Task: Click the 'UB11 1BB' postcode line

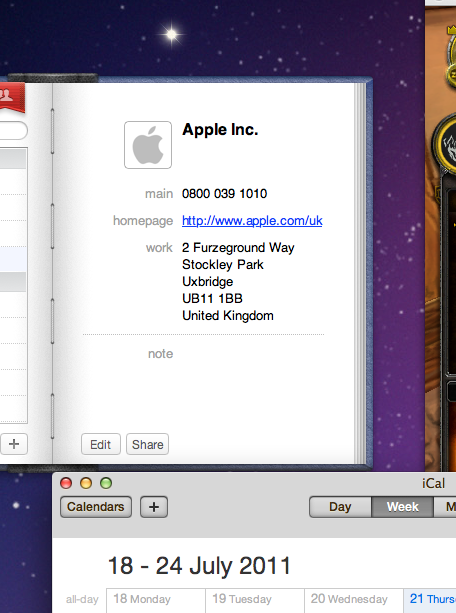Action: tap(212, 299)
